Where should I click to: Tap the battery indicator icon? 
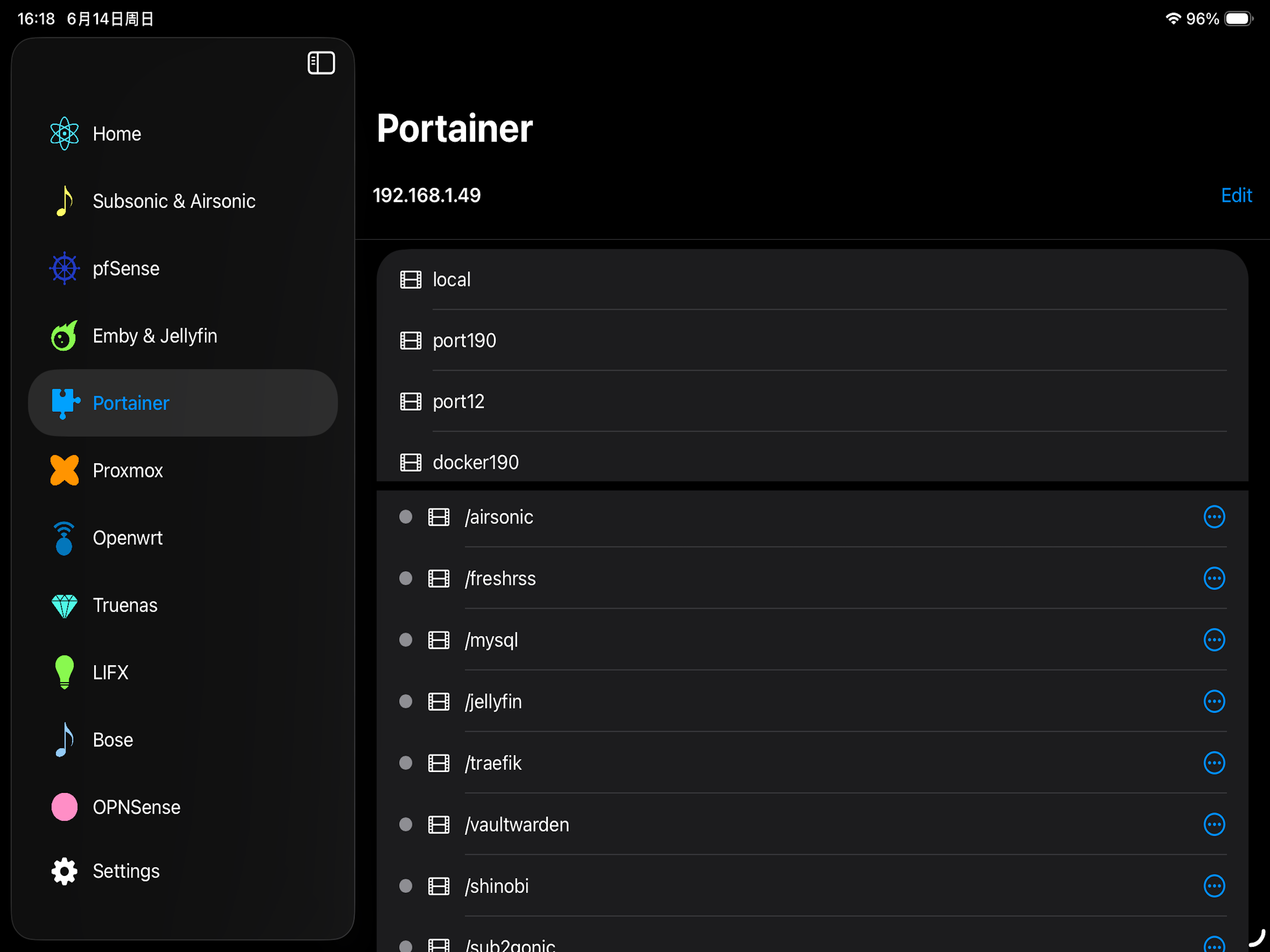(x=1239, y=19)
